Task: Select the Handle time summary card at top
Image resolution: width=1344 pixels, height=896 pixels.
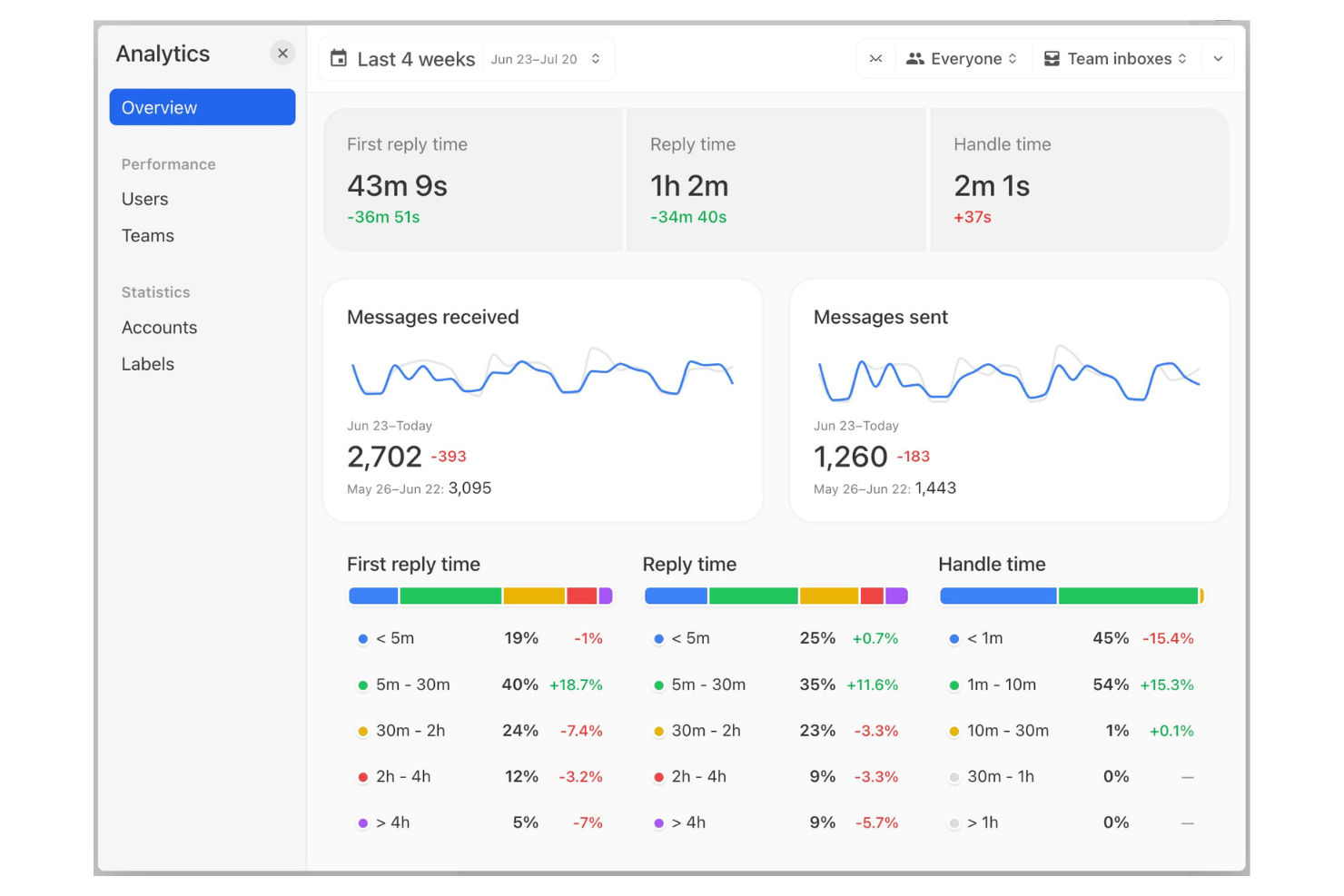Action: point(1079,180)
